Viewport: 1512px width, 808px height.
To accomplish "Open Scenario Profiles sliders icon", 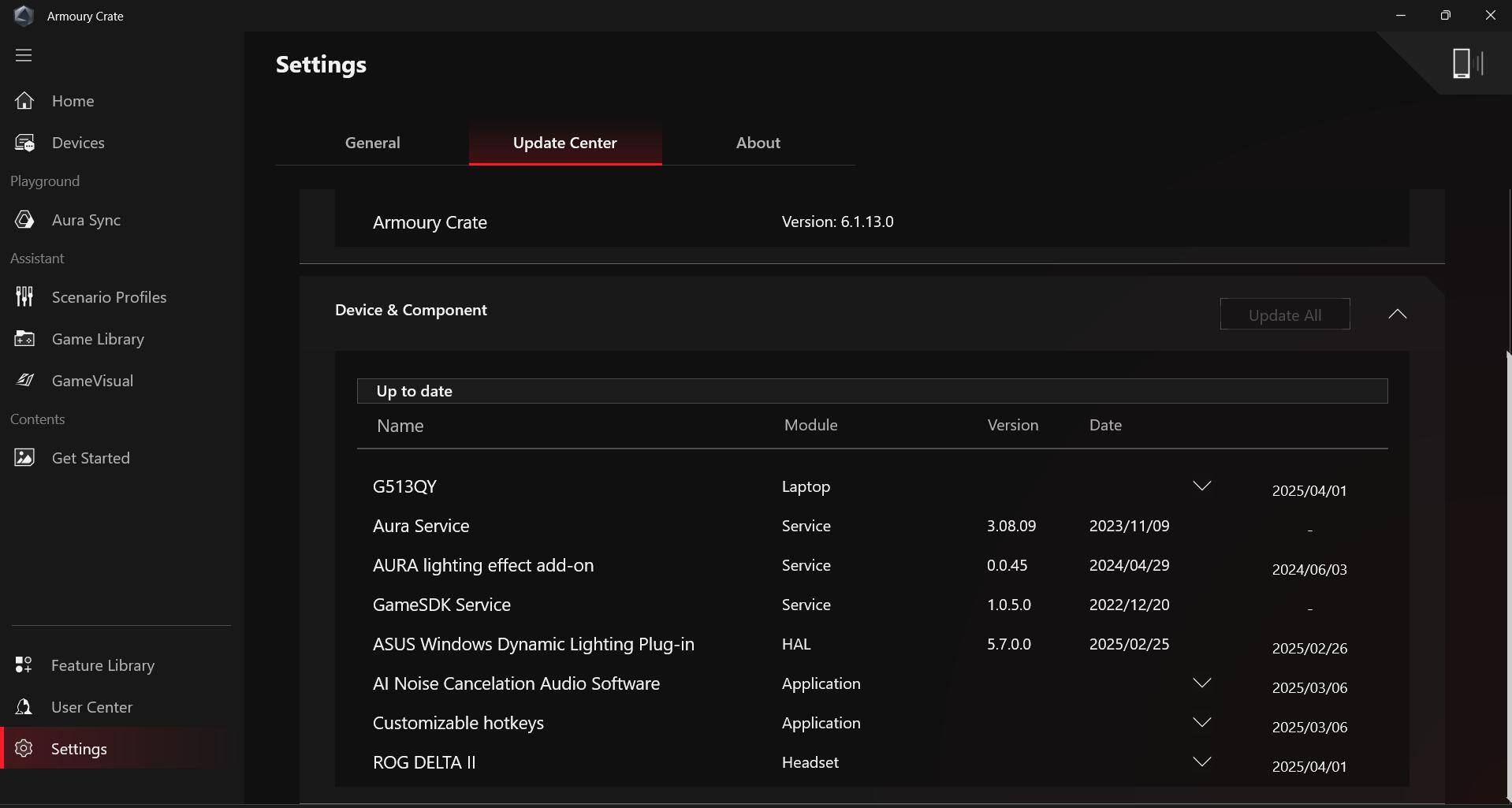I will 24,297.
